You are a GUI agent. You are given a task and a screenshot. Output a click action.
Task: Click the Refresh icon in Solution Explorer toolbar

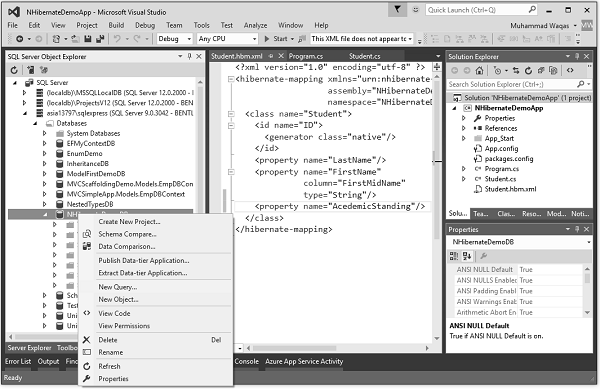pos(528,70)
